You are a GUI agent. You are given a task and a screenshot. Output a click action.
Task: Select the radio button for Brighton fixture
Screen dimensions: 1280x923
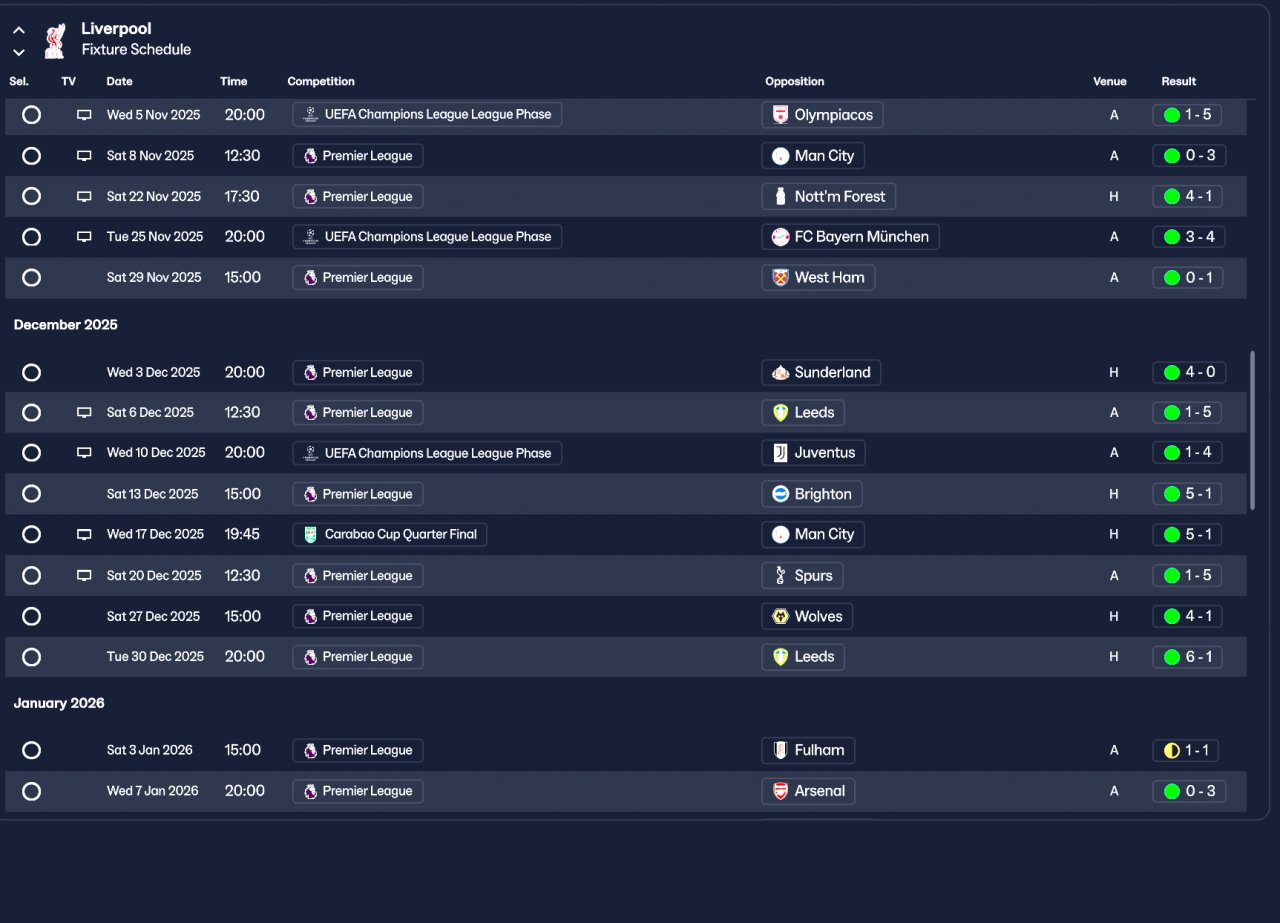coord(31,493)
